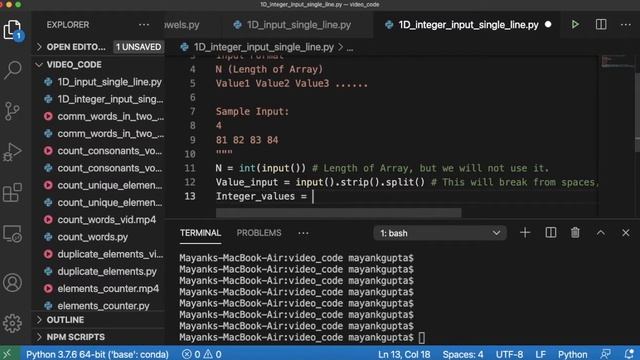Run Python file with play button

575,24
